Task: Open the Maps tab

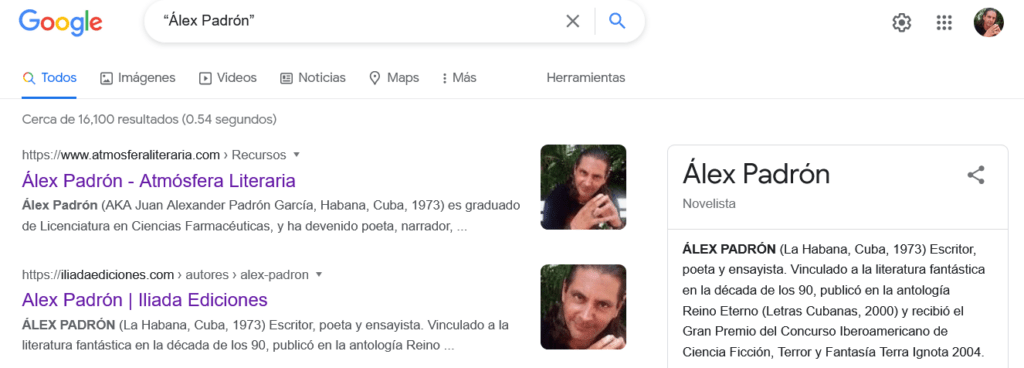Action: (394, 78)
